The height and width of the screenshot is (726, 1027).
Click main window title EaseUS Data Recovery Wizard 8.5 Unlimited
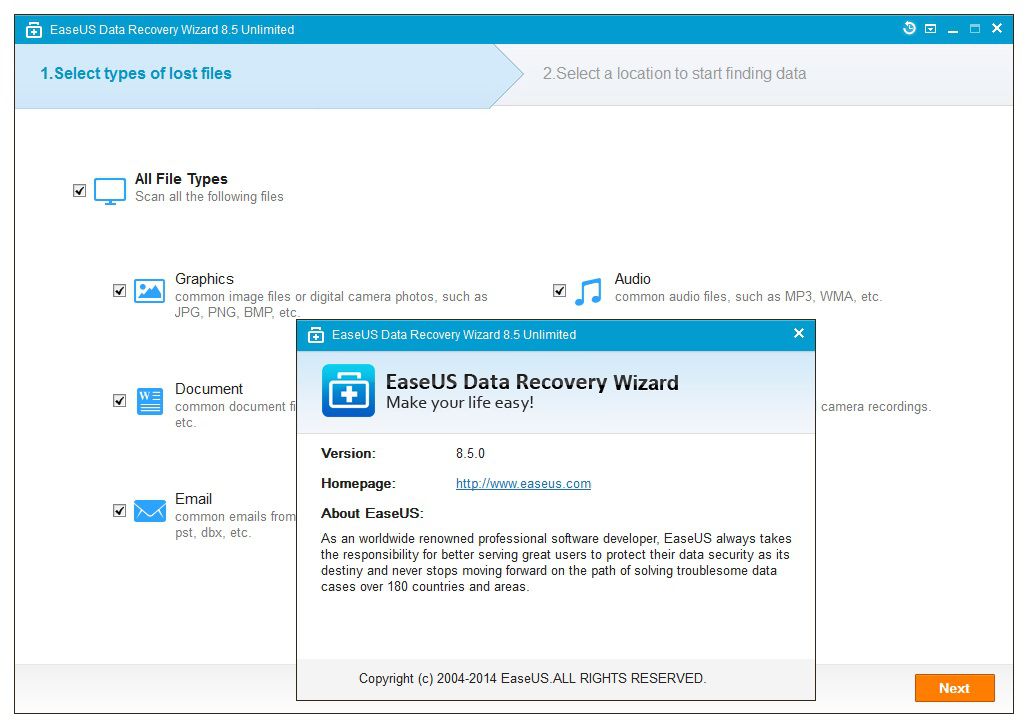172,29
